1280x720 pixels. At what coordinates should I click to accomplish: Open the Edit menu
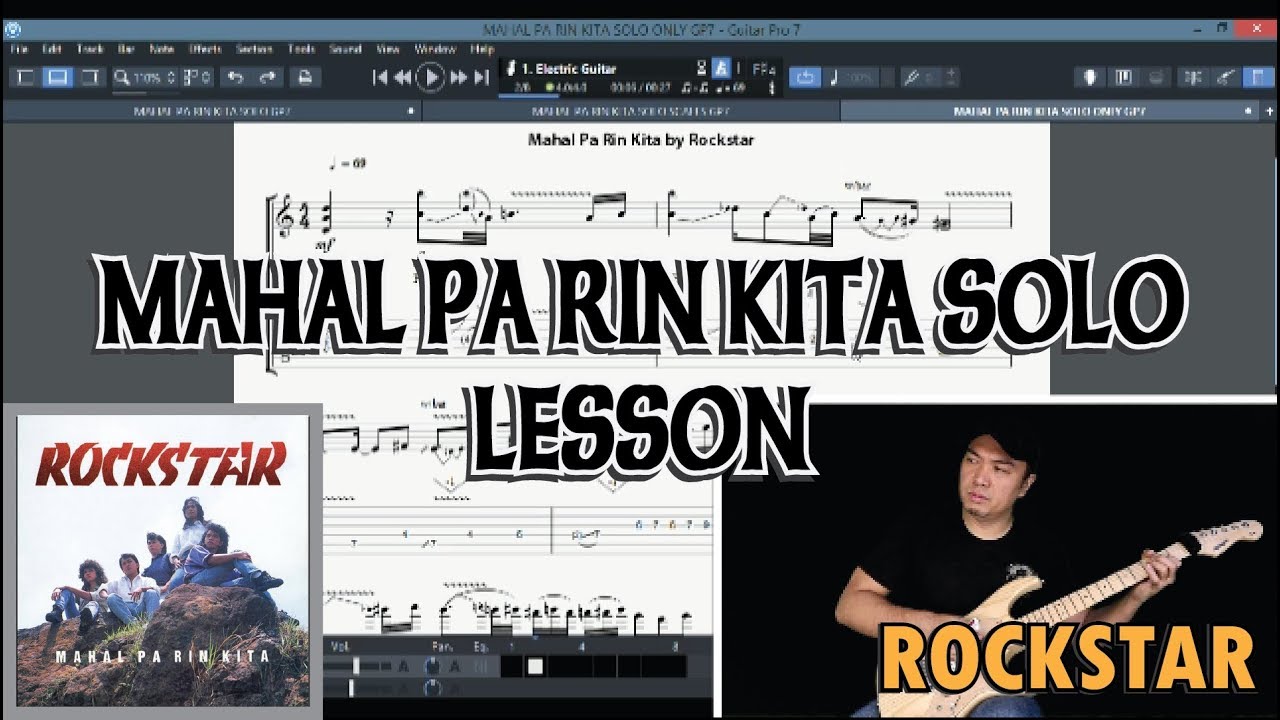(x=50, y=48)
